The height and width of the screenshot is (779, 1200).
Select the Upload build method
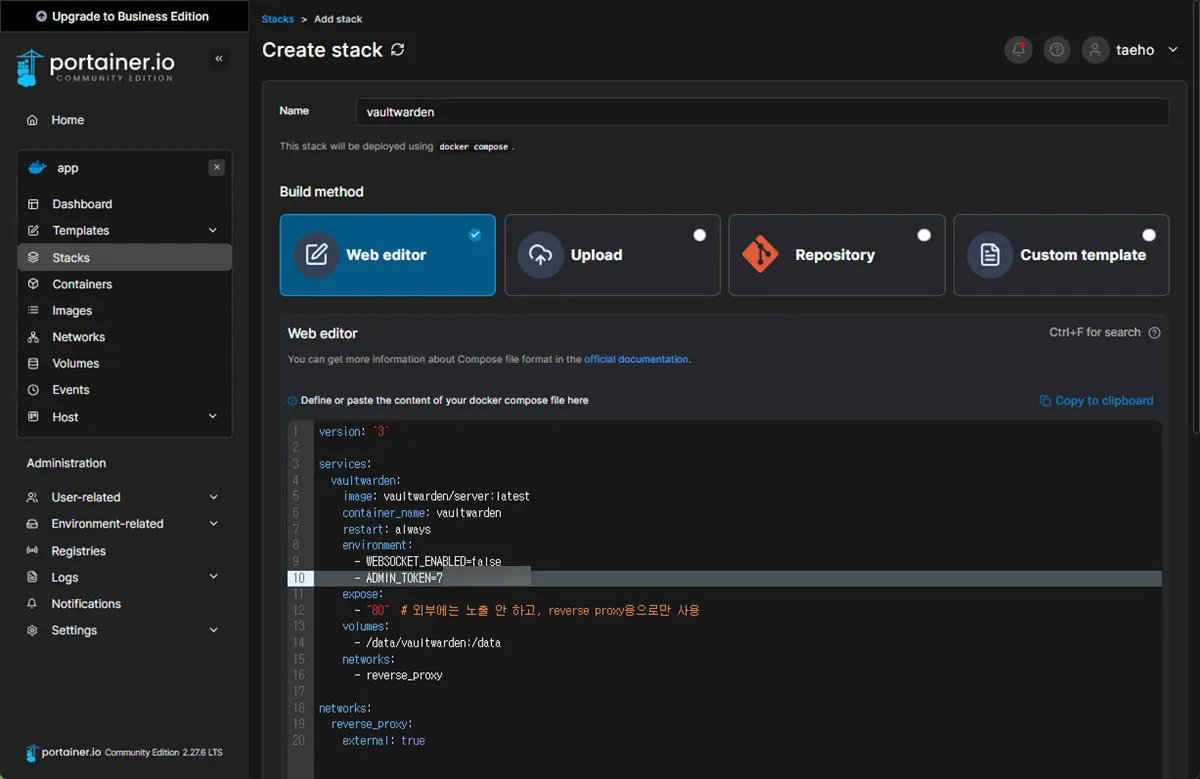(x=612, y=255)
